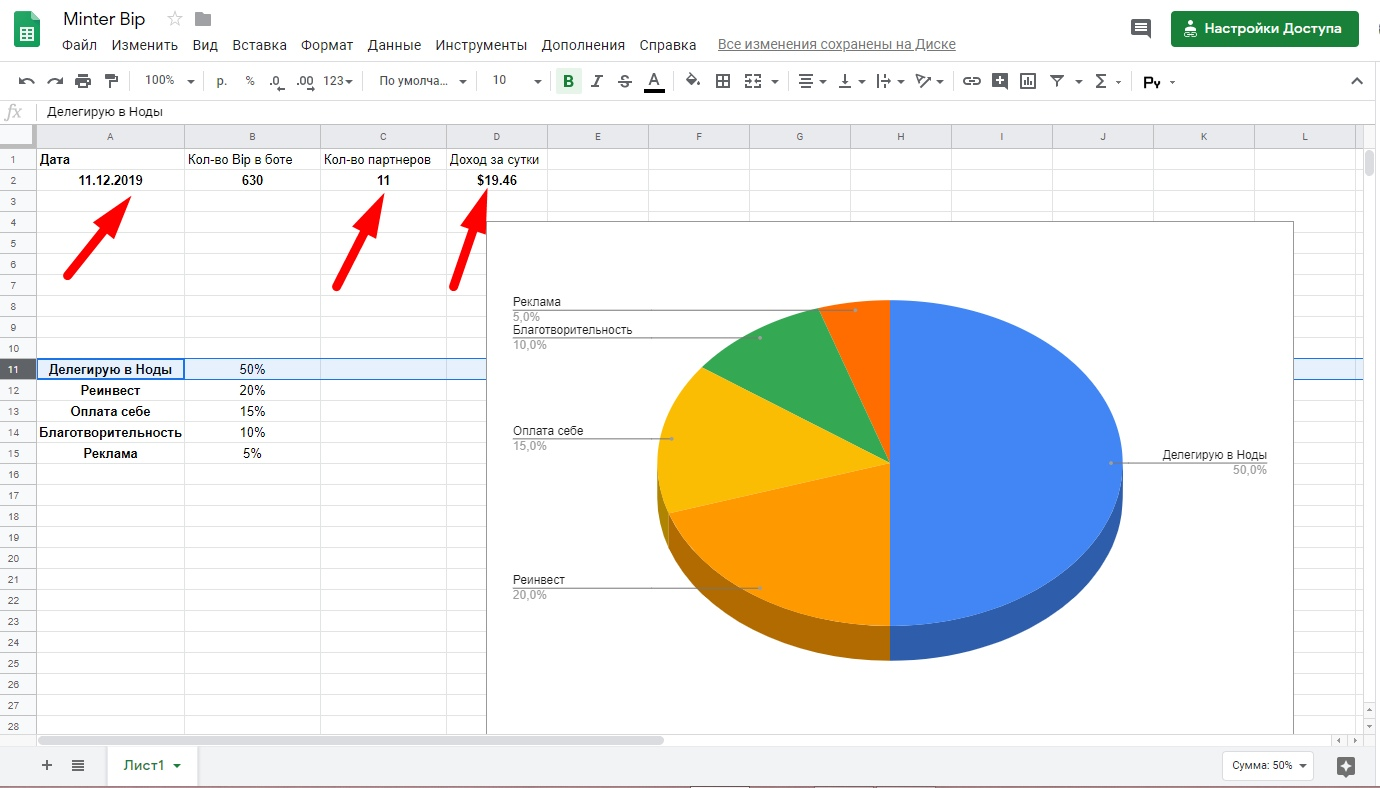Viewport: 1380px width, 788px height.
Task: Move document using folder icon
Action: 203,19
